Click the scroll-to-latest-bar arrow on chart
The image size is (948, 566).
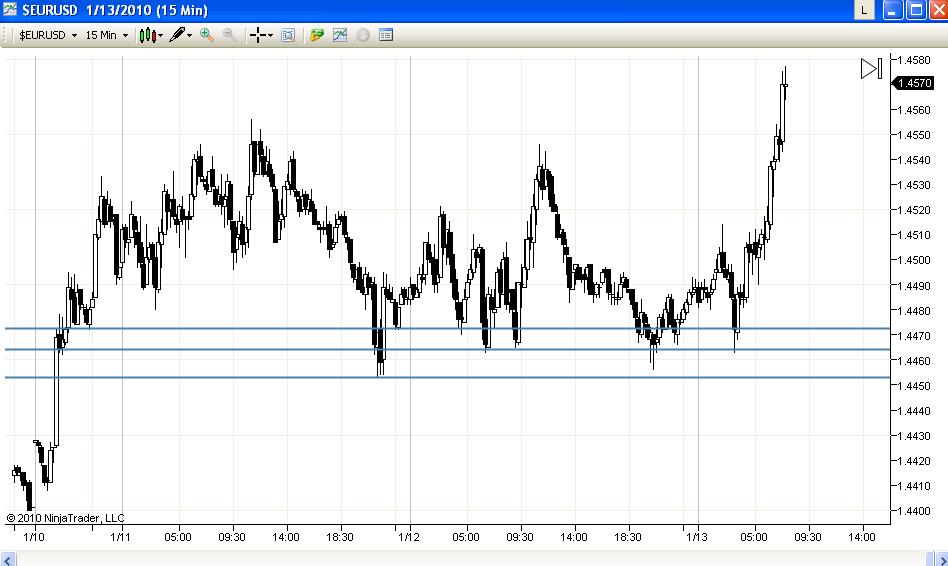click(871, 68)
